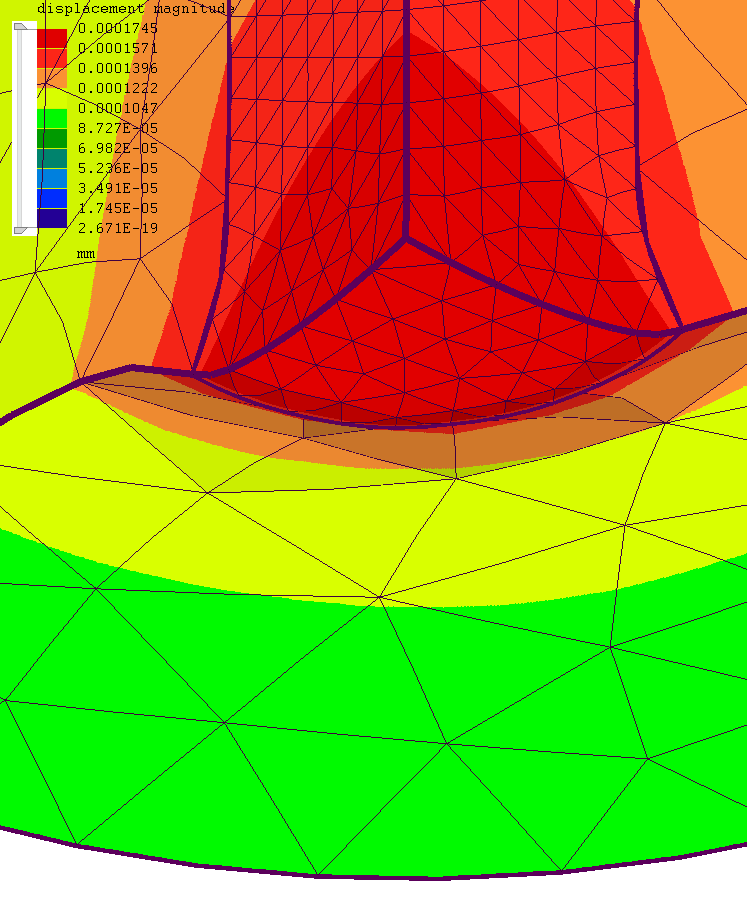The width and height of the screenshot is (747, 904).
Task: Click the minimum value 2.671E-19
Action: pyautogui.click(x=118, y=228)
